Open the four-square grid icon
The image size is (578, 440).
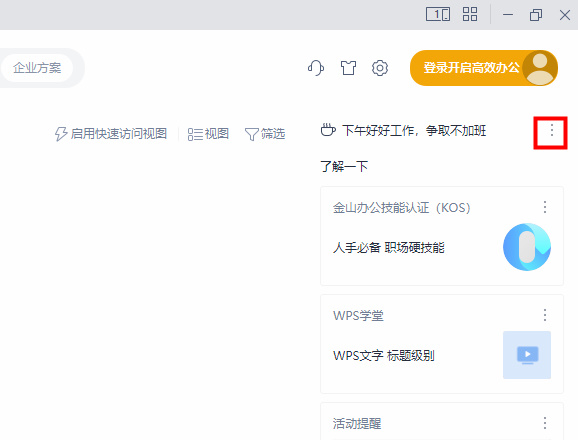(470, 15)
